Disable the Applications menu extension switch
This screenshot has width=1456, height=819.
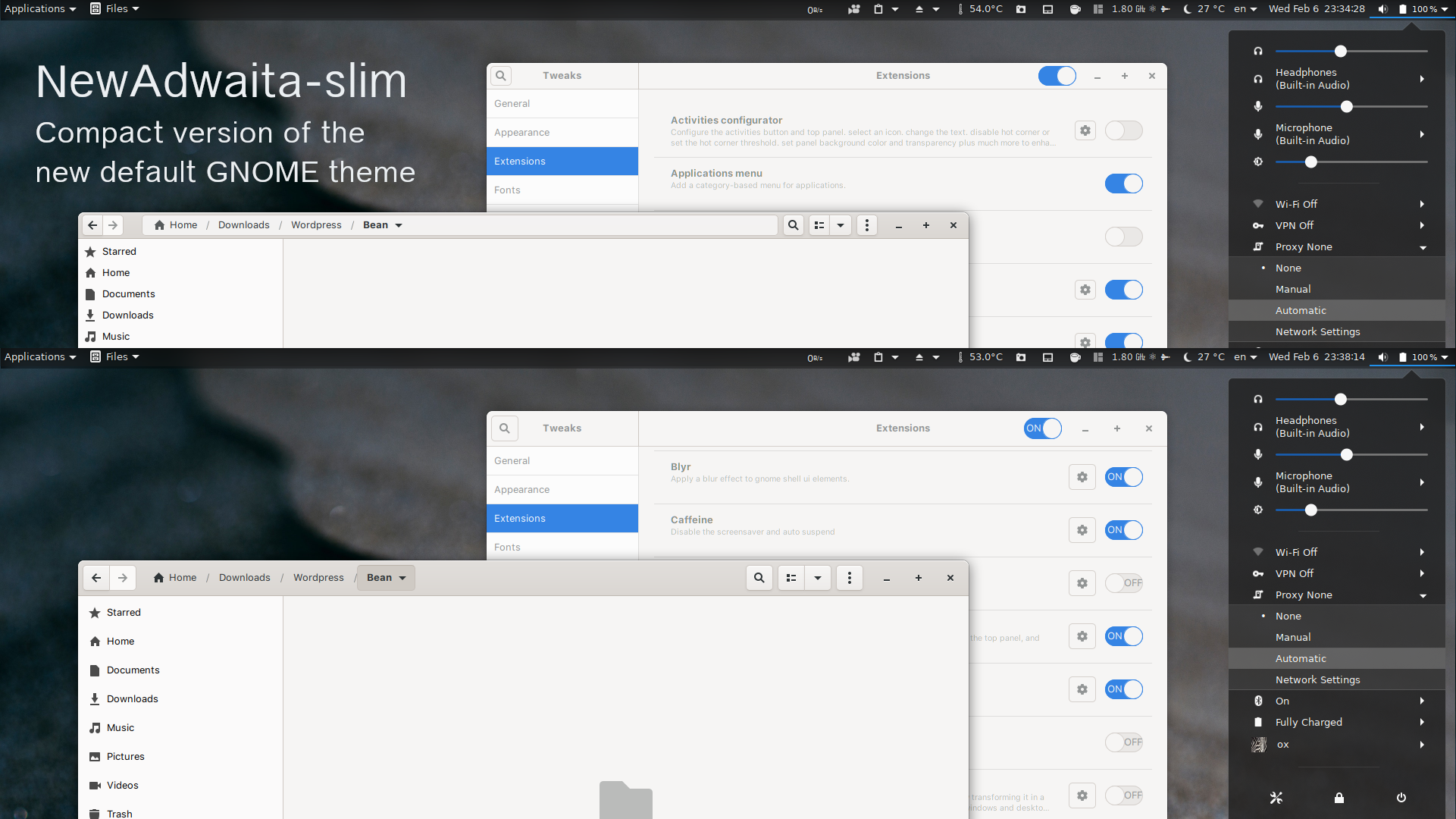(1123, 184)
